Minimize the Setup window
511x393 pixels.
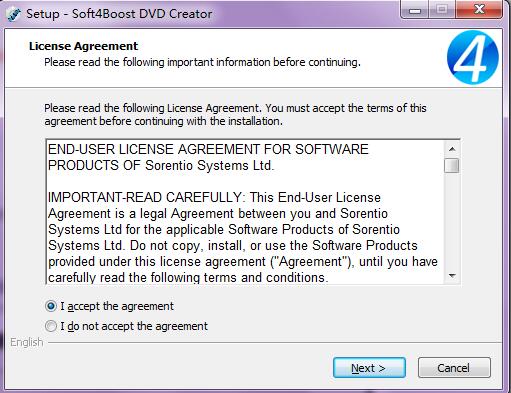pos(415,10)
